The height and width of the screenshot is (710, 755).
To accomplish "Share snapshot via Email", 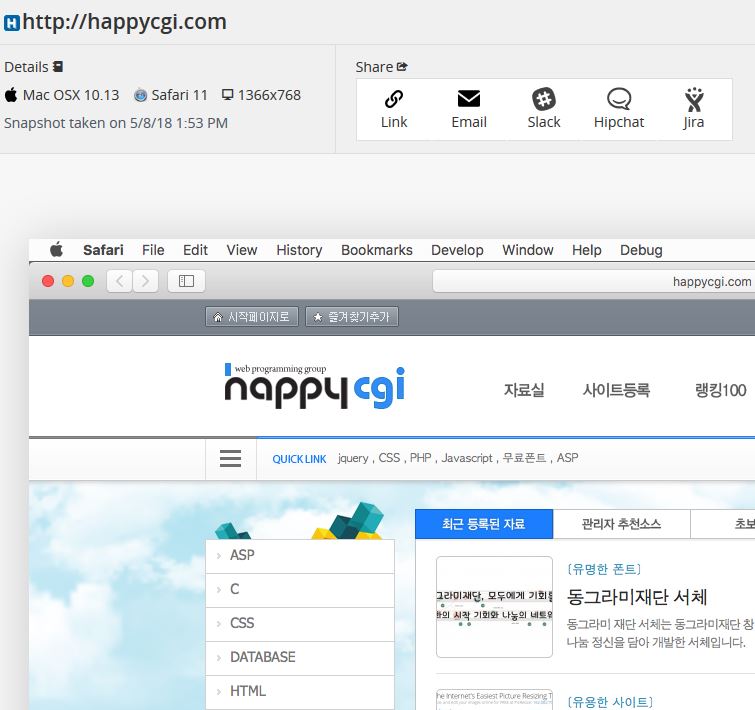I will tap(469, 99).
